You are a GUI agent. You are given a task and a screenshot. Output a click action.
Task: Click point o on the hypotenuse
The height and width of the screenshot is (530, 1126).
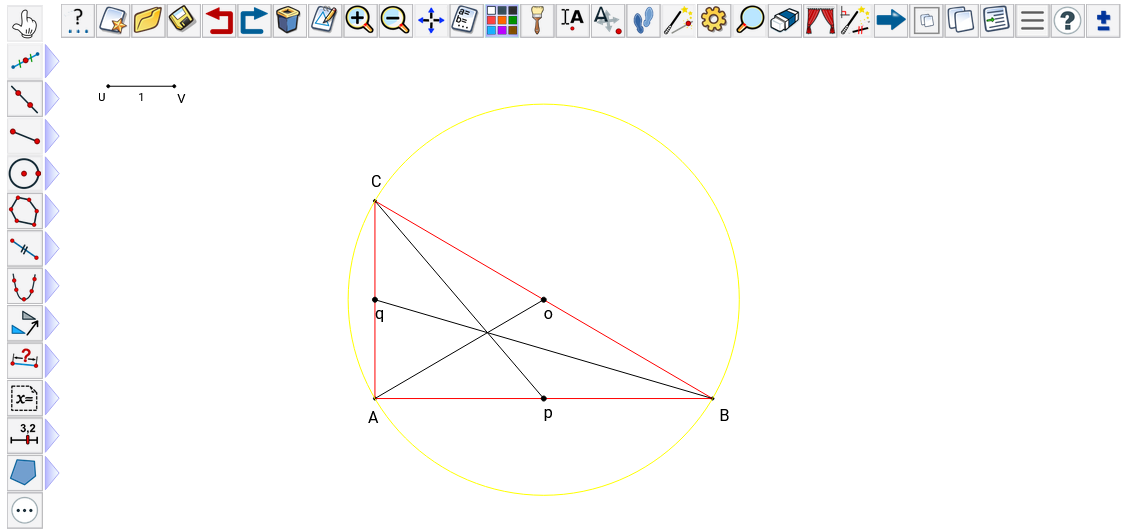point(544,299)
